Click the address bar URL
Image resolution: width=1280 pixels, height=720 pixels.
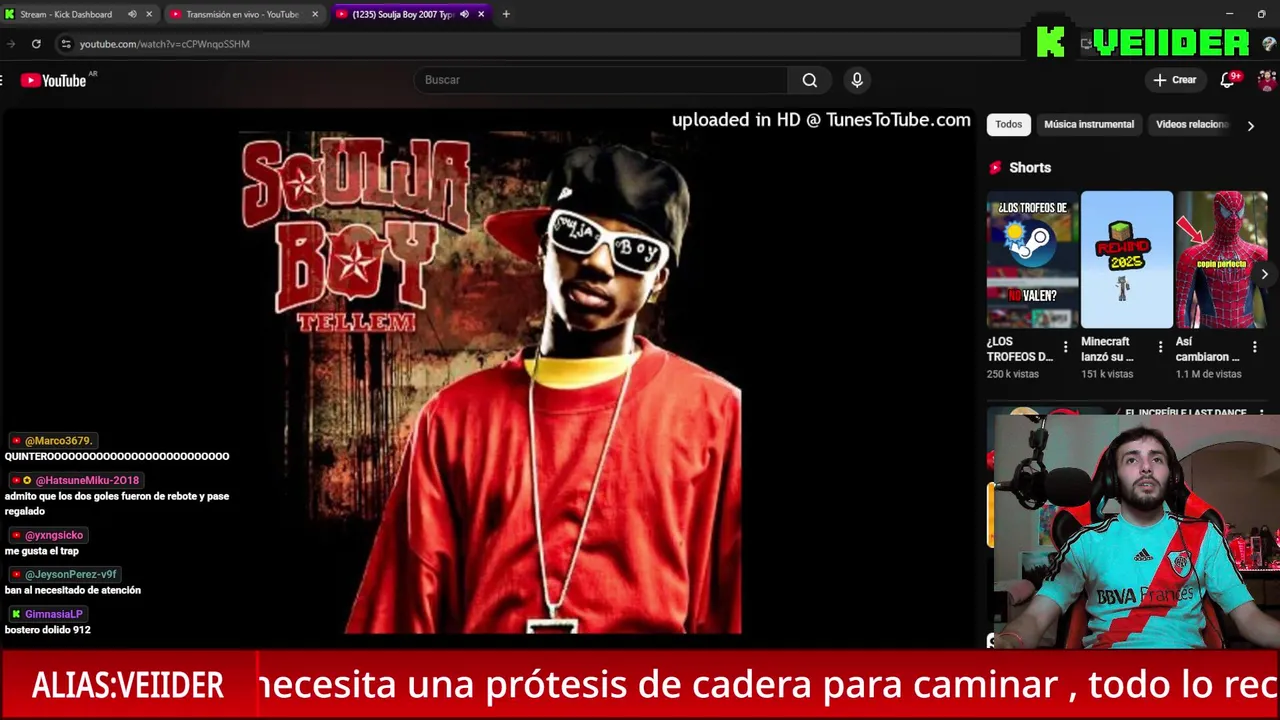coord(165,44)
